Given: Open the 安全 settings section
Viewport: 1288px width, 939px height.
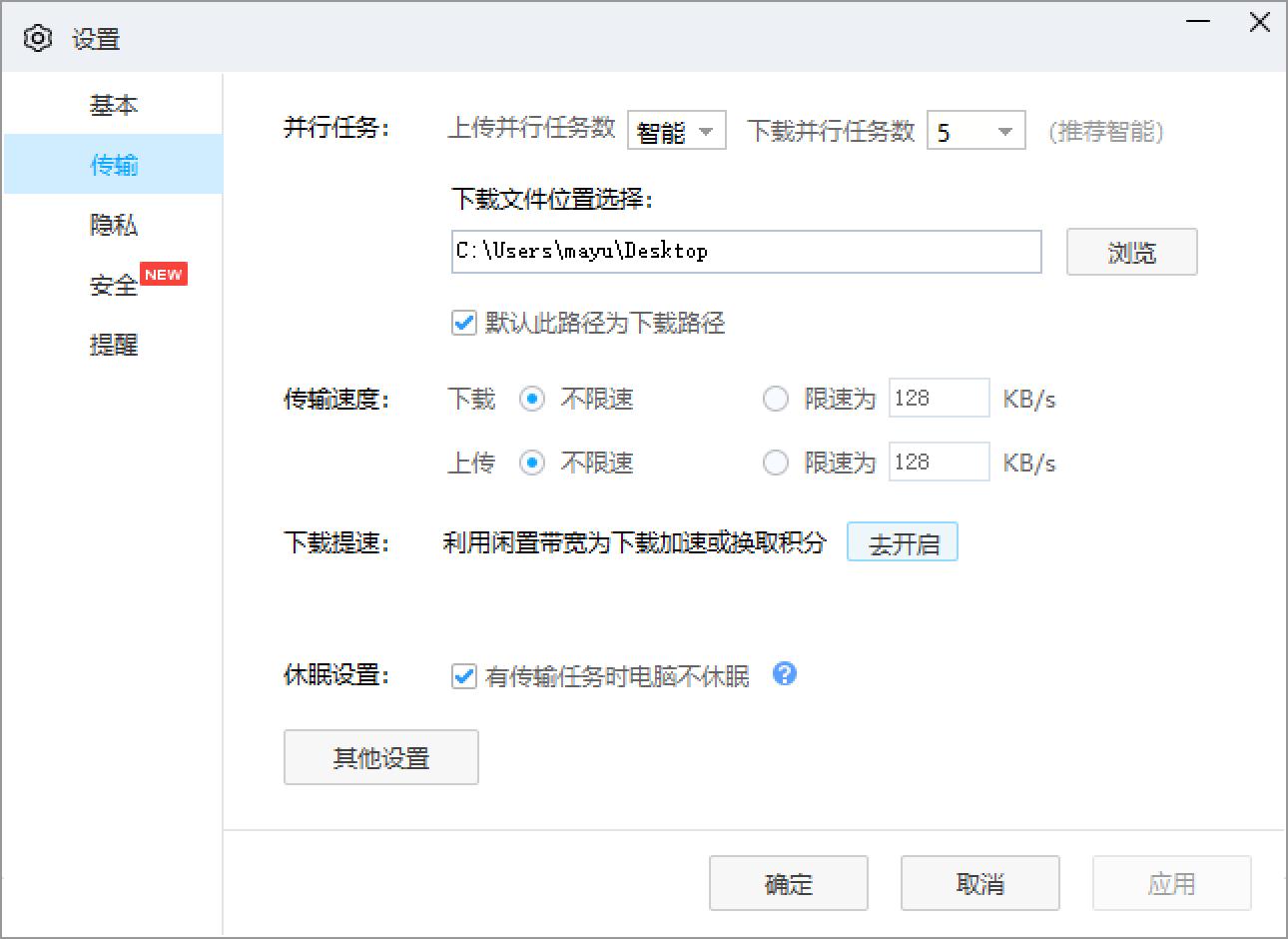Looking at the screenshot, I should point(112,285).
